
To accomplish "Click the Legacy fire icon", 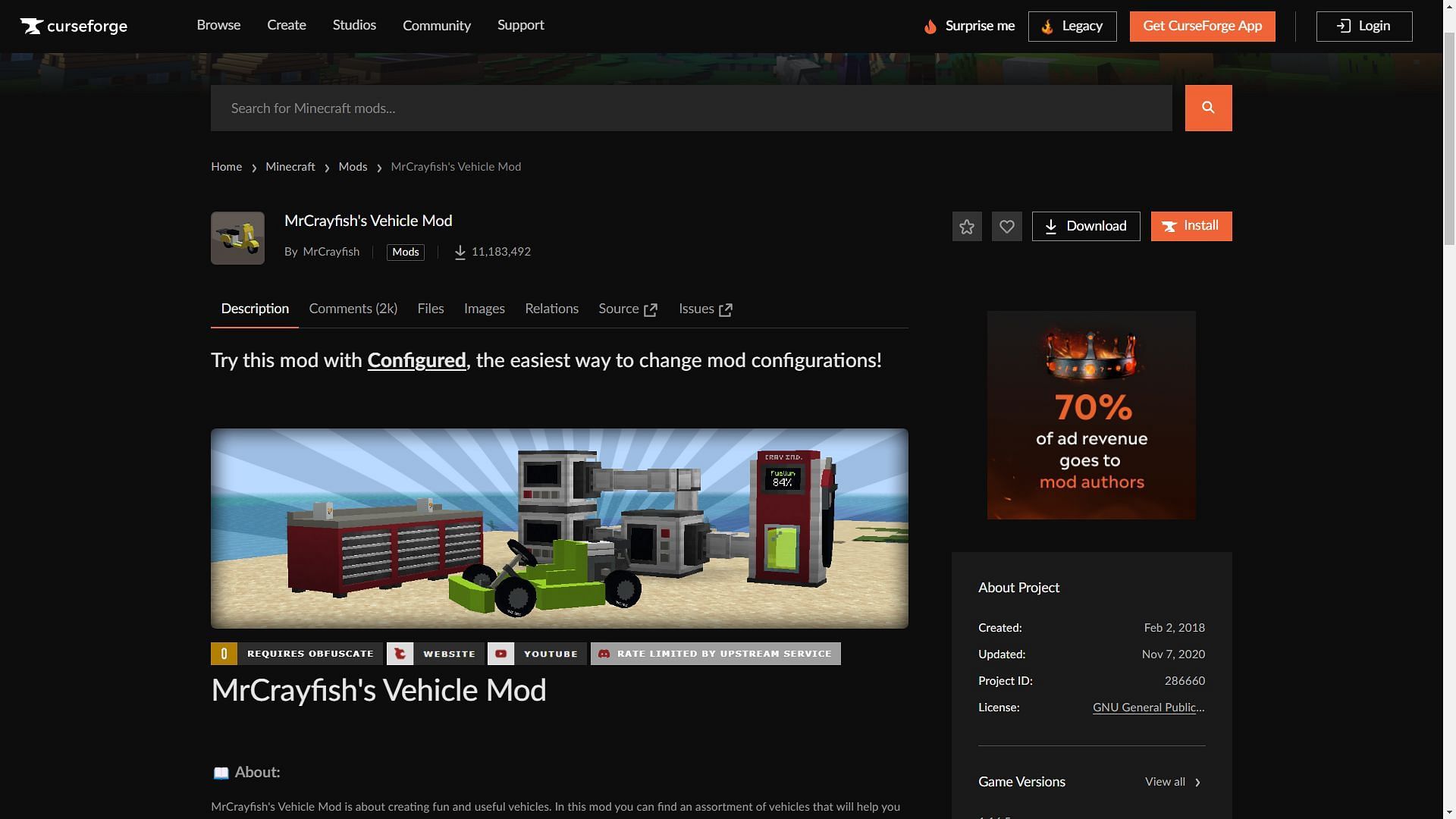I will 1048,26.
